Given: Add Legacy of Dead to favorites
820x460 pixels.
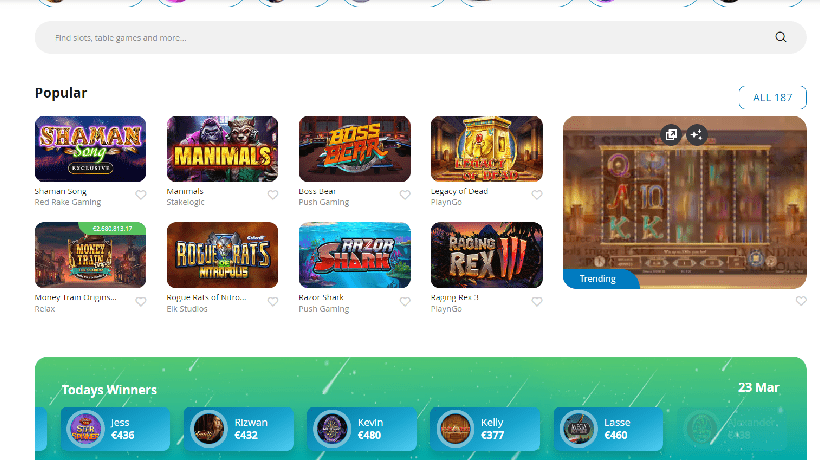Looking at the screenshot, I should pyautogui.click(x=537, y=195).
